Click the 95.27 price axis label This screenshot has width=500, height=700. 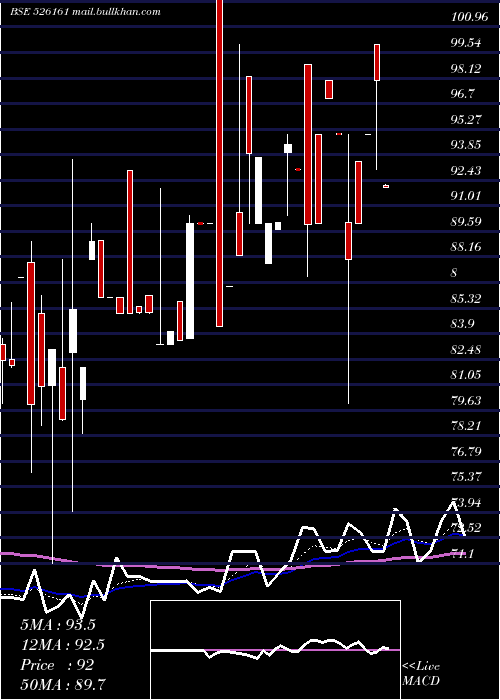click(x=466, y=120)
